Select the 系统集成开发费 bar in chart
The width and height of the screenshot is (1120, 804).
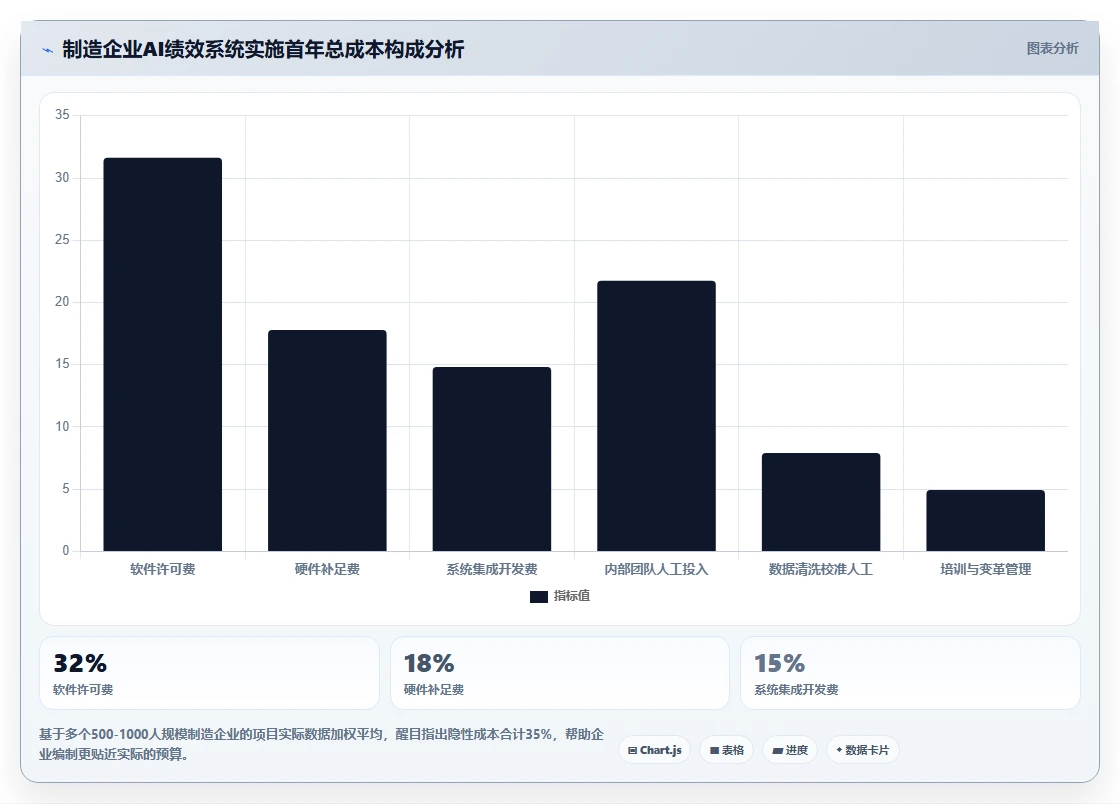pos(492,459)
